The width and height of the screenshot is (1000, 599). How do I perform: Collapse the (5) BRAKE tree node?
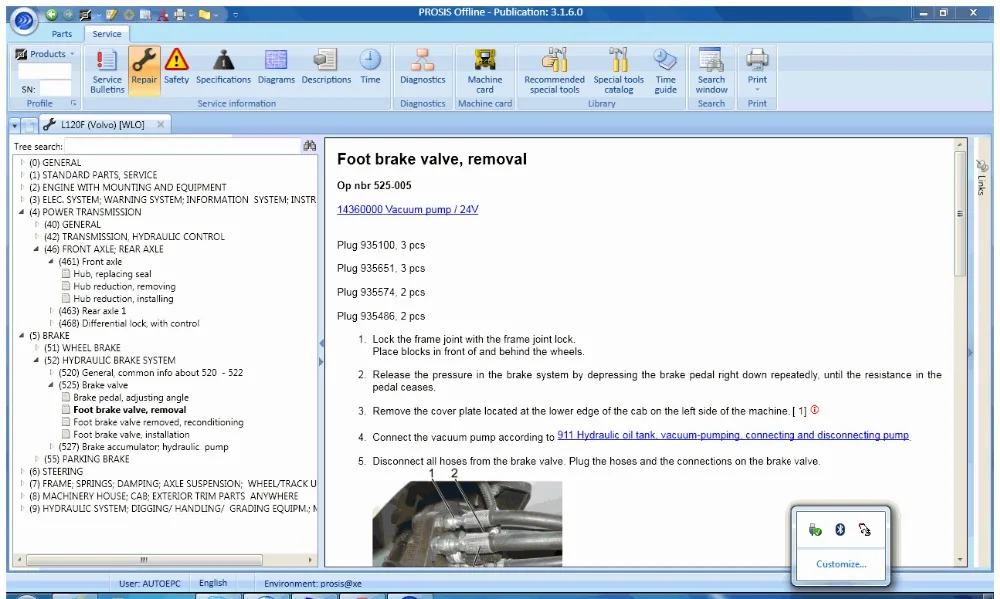coord(22,336)
